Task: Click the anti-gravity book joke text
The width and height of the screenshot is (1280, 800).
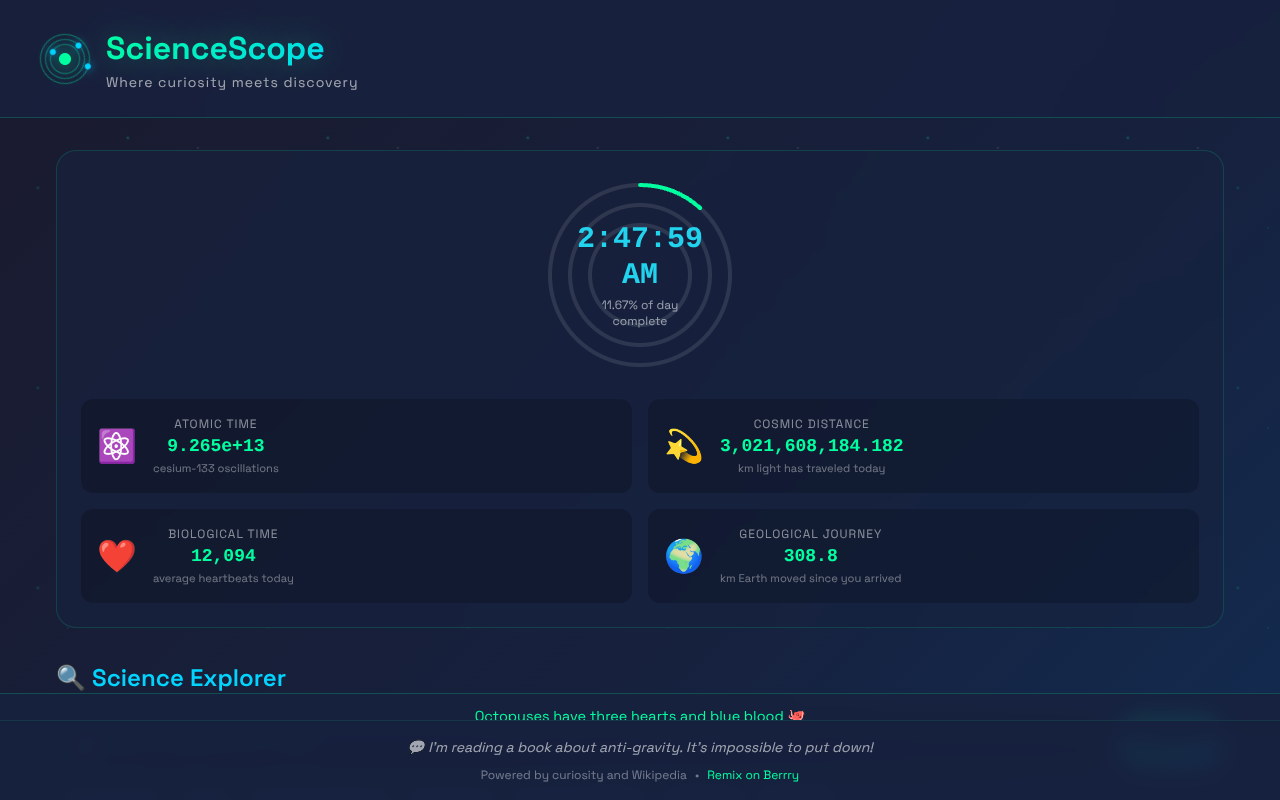Action: 650,748
